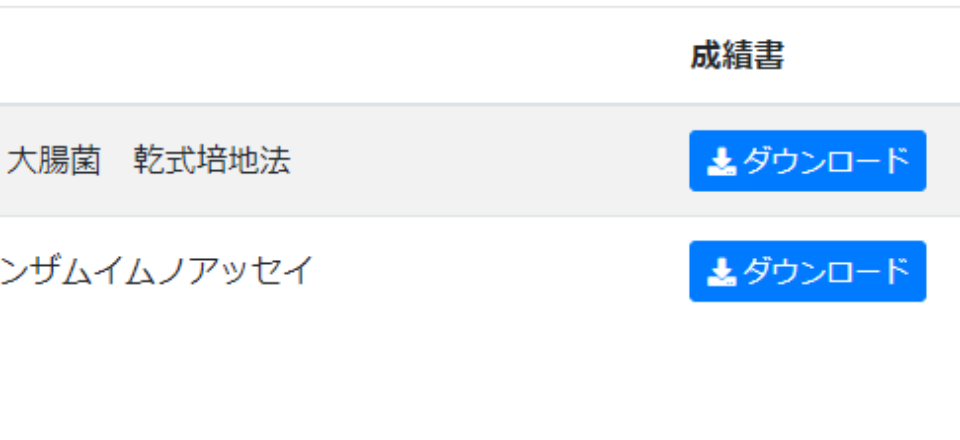
Task: Click the second blue button under 成績書
Action: [808, 271]
